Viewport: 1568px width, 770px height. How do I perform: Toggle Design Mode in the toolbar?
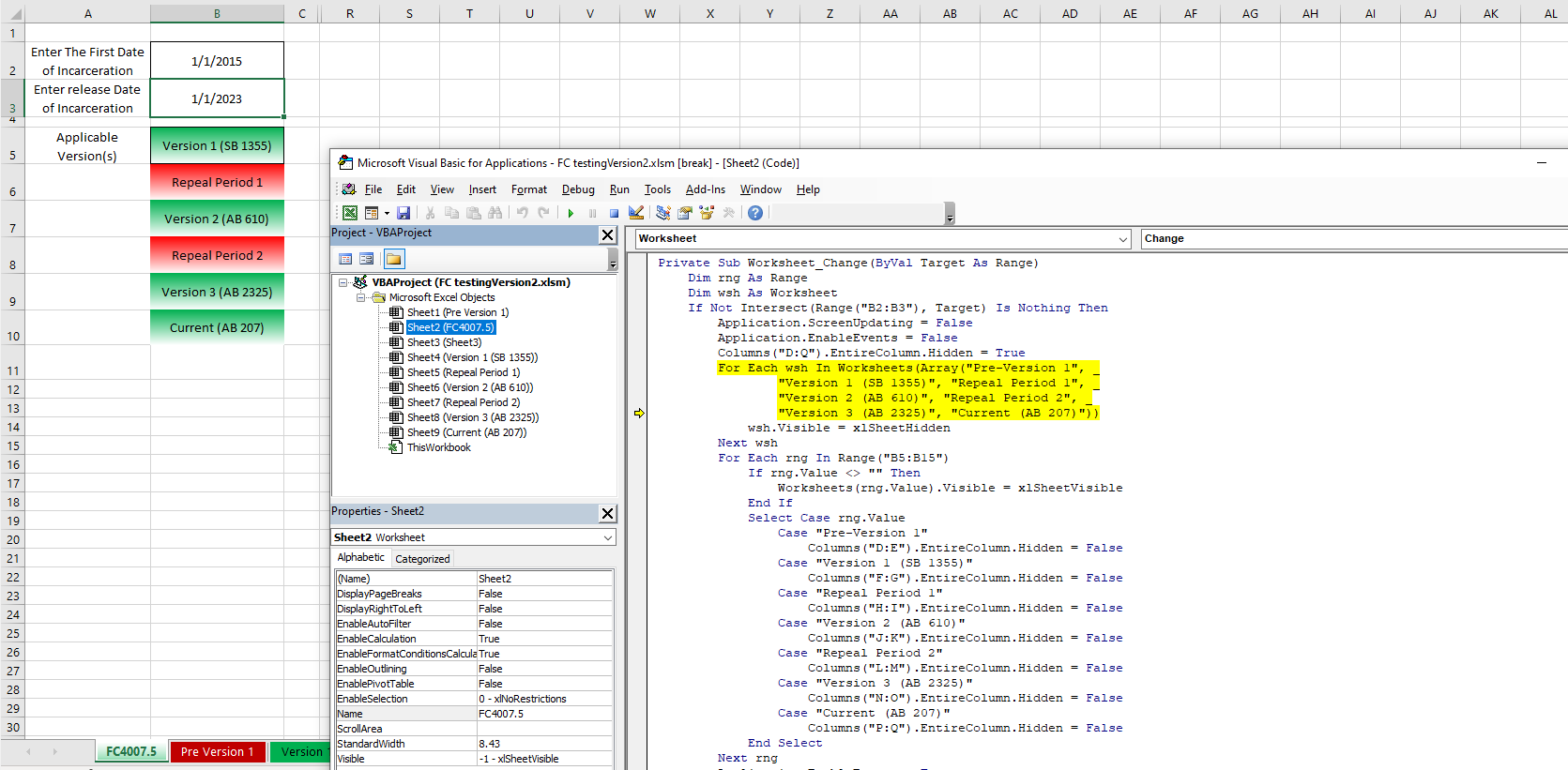pos(636,213)
